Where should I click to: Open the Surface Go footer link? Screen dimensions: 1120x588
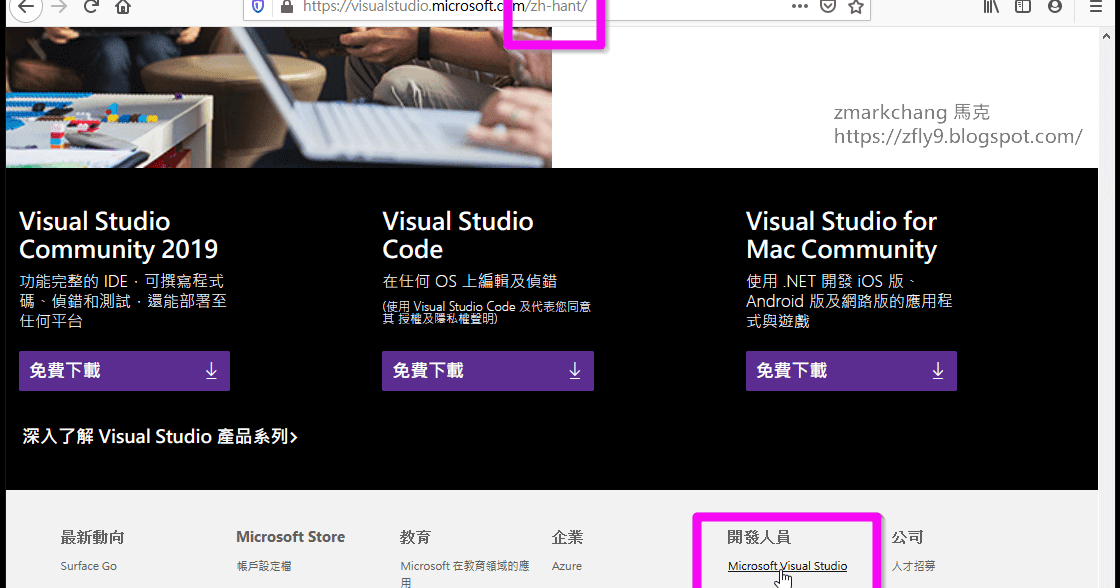pyautogui.click(x=89, y=566)
